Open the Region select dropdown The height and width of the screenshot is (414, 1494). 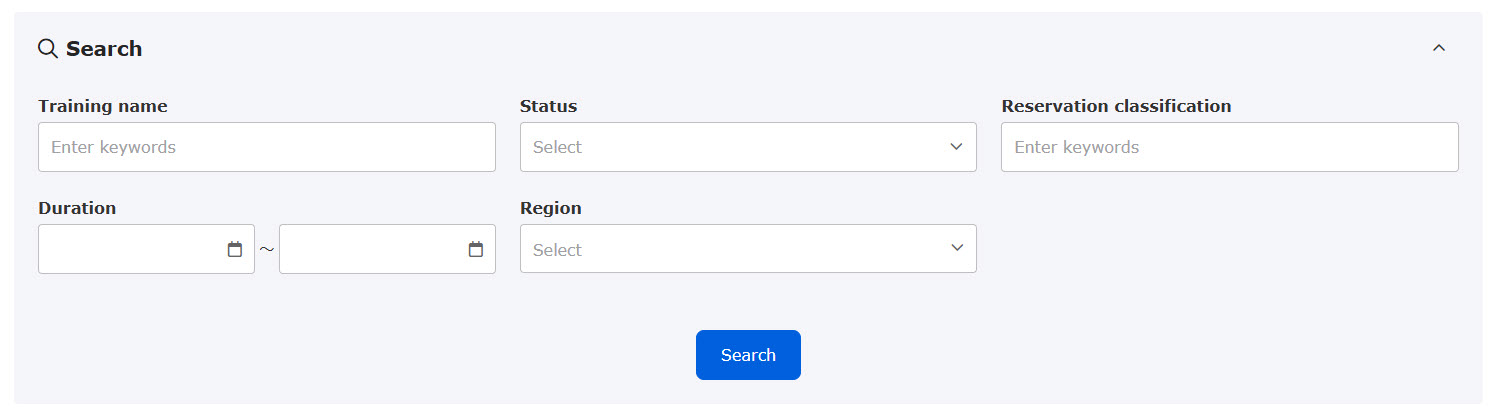pos(748,248)
